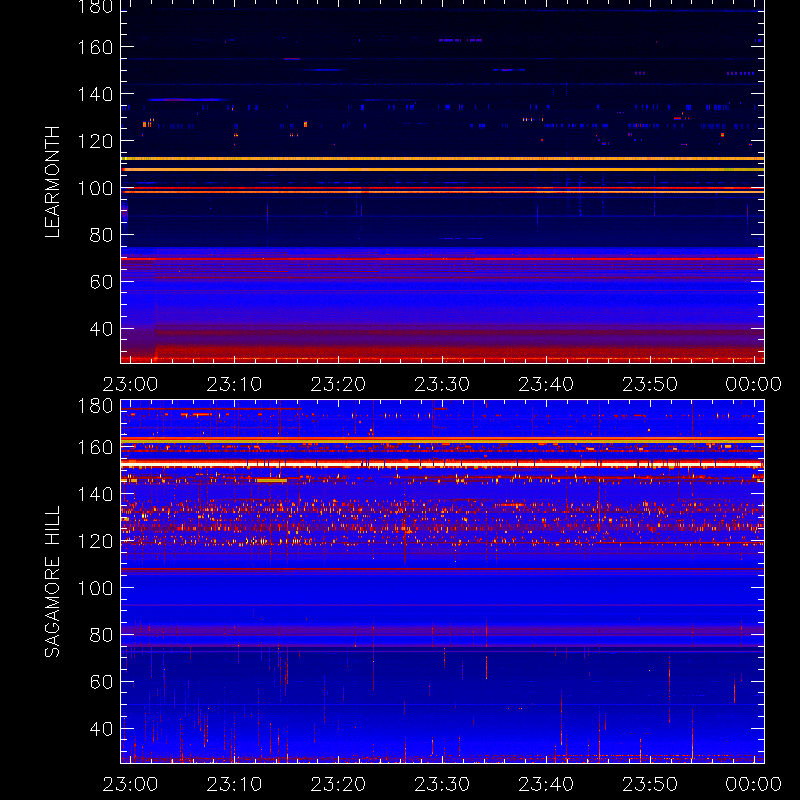This screenshot has height=800, width=800.
Task: Select the 40 frequency label on Learmonth axis
Action: (x=102, y=329)
